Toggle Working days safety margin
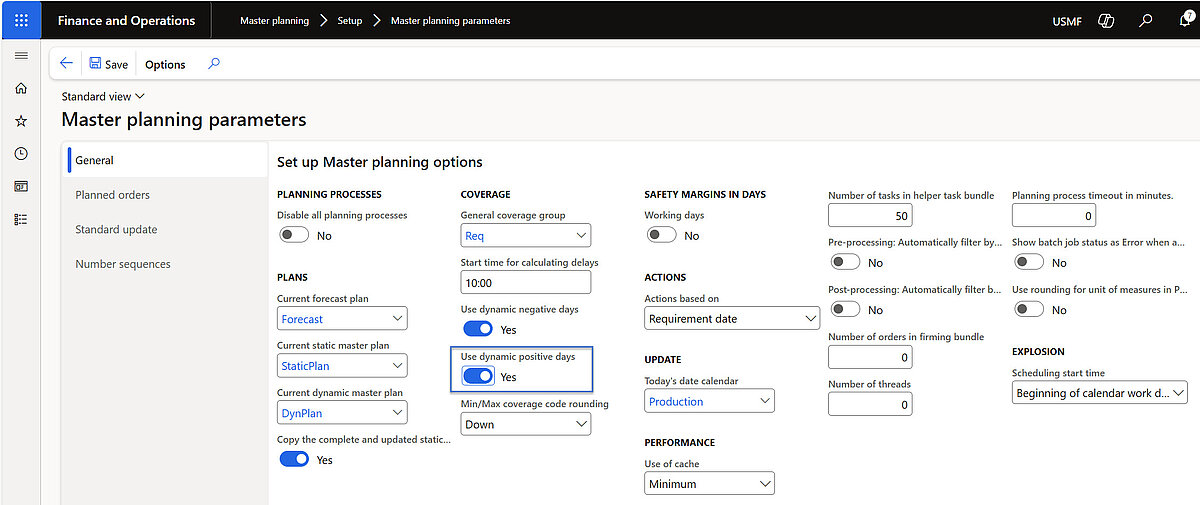1200x505 pixels. point(661,235)
